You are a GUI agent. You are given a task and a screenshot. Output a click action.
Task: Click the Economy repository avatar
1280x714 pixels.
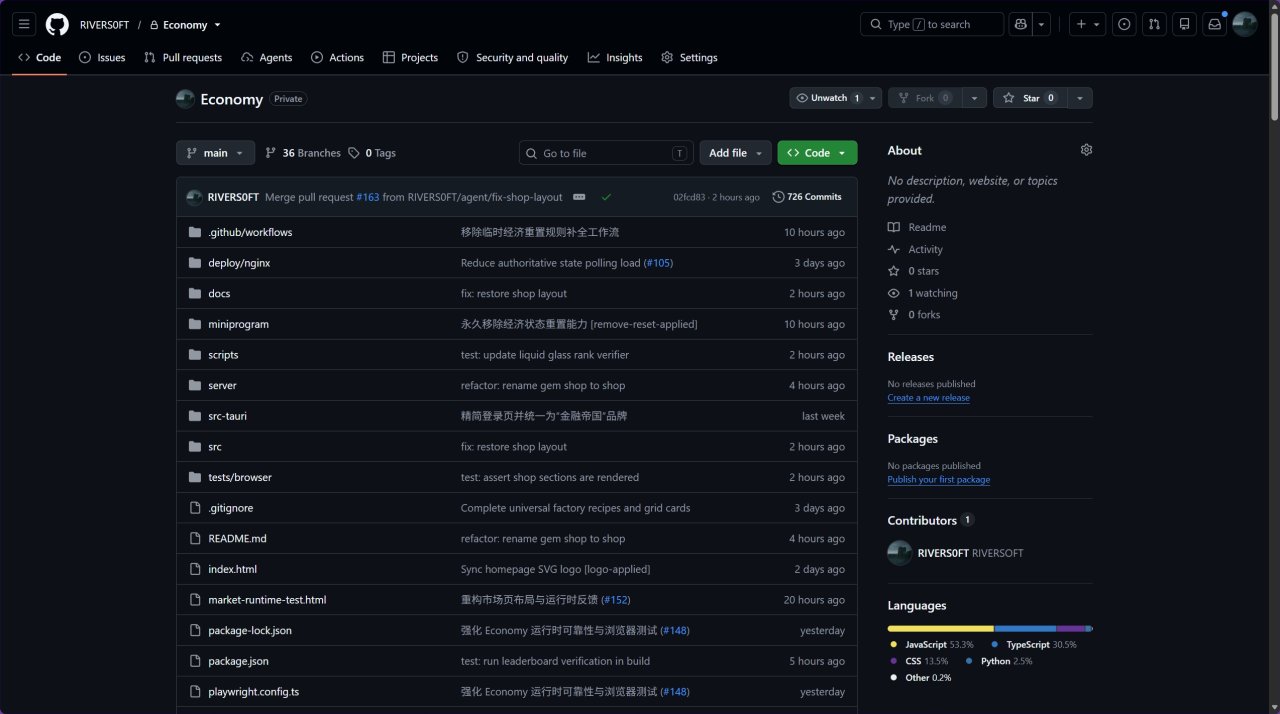(x=185, y=99)
